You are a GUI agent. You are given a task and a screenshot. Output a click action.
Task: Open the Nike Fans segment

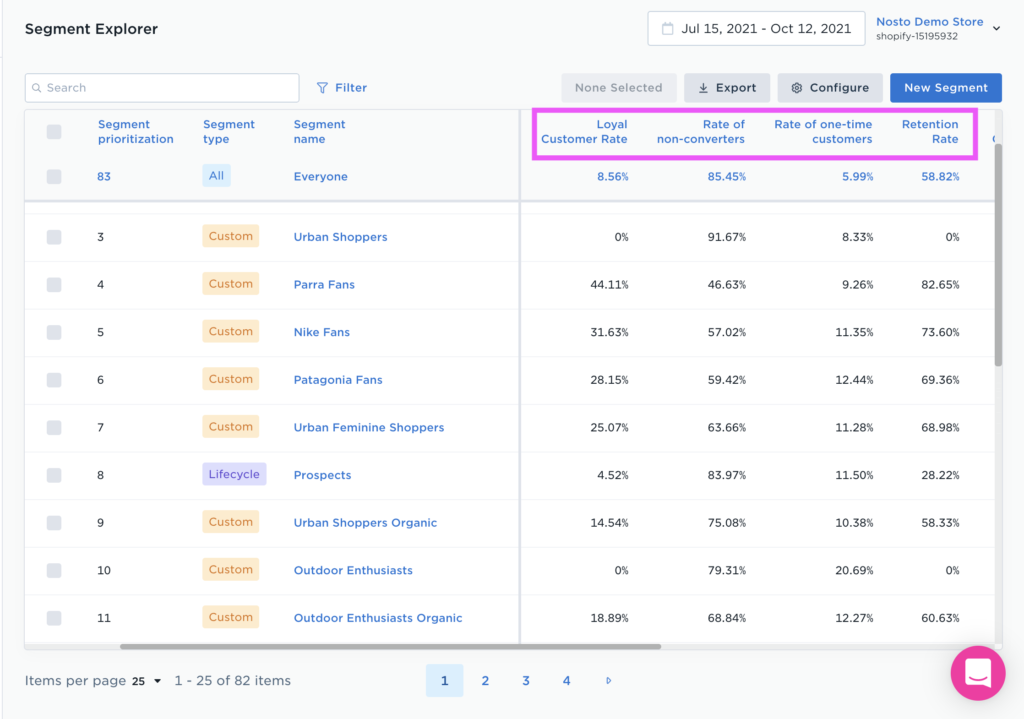pyautogui.click(x=321, y=332)
